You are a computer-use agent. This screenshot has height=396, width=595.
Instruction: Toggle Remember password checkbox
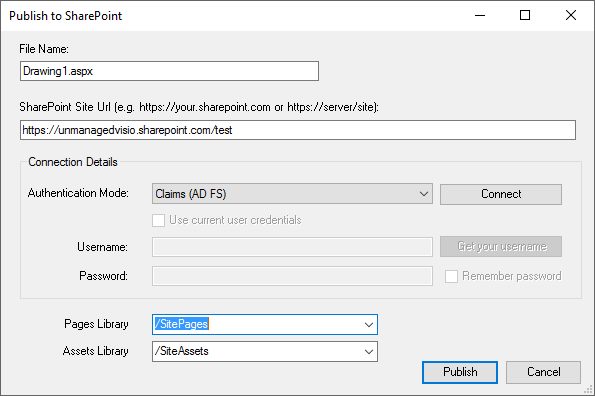click(x=451, y=276)
